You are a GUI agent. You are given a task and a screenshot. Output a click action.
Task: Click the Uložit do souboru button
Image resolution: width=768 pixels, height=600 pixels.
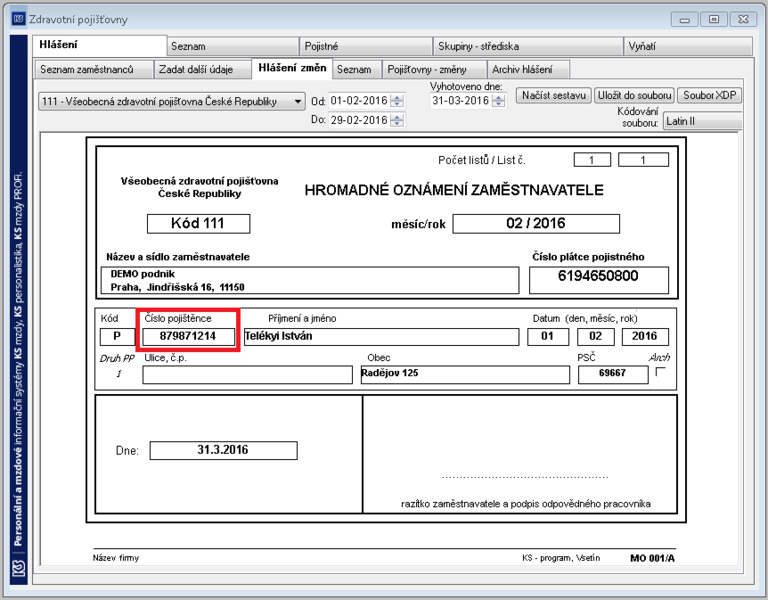[x=634, y=96]
